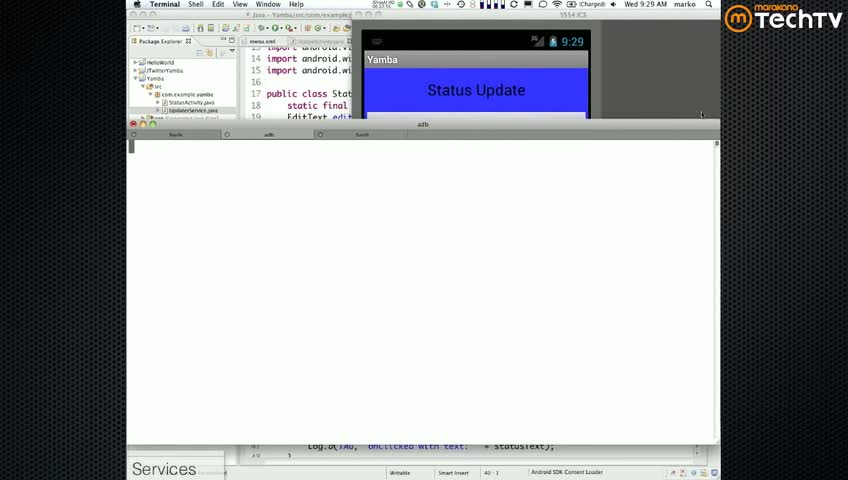This screenshot has width=848, height=480.
Task: Collapse the src folder node
Action: [x=143, y=86]
